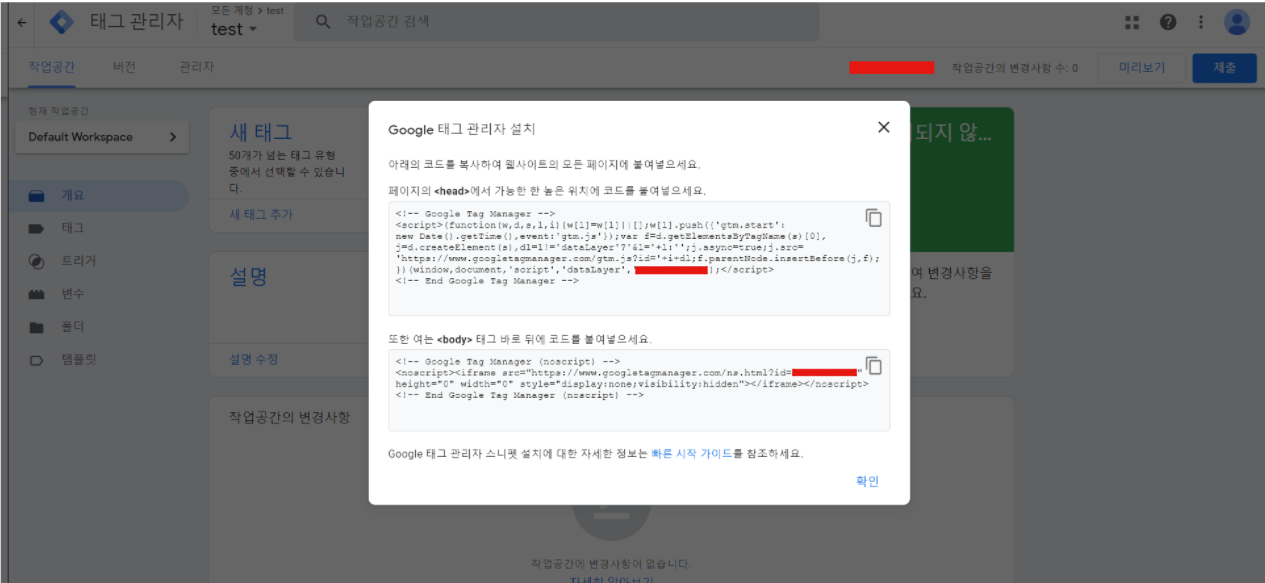Open the help question mark icon
The image size is (1265, 583).
click(1167, 22)
